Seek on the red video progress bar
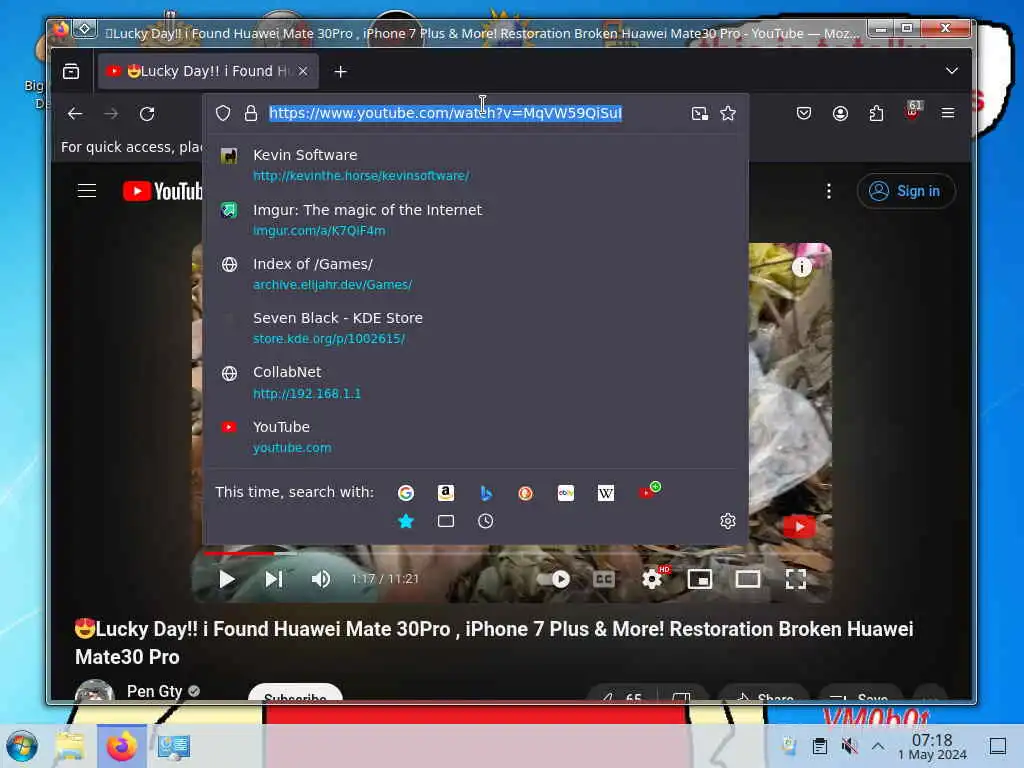 pos(239,553)
